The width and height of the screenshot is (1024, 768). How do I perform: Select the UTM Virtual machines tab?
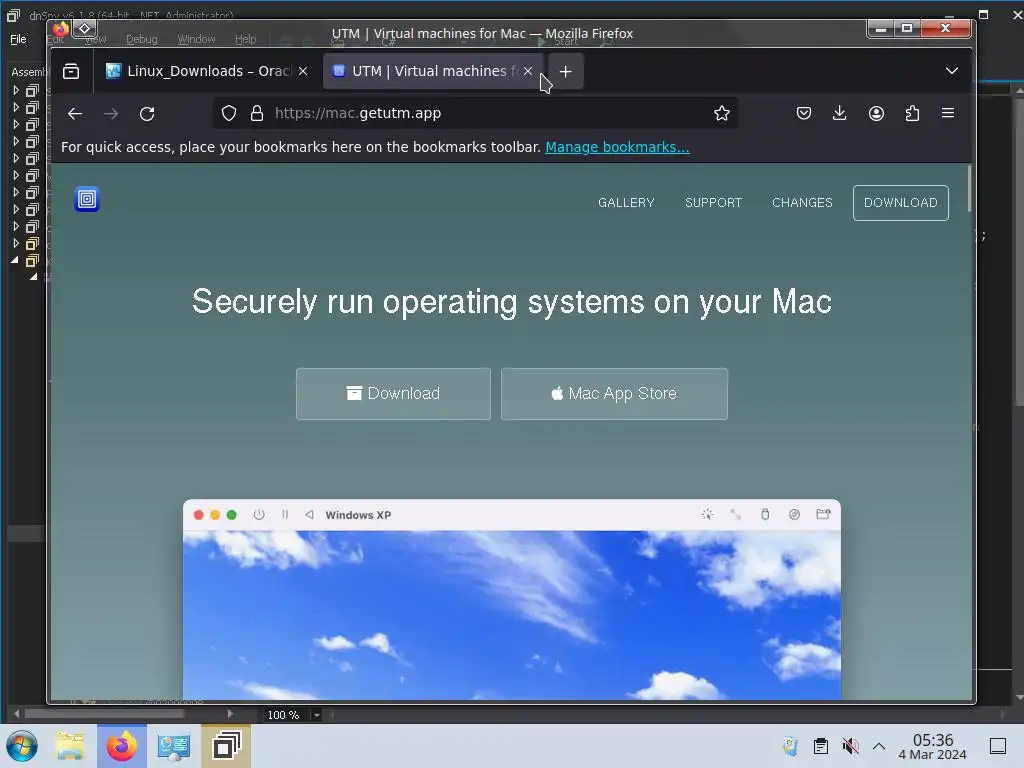[x=433, y=71]
